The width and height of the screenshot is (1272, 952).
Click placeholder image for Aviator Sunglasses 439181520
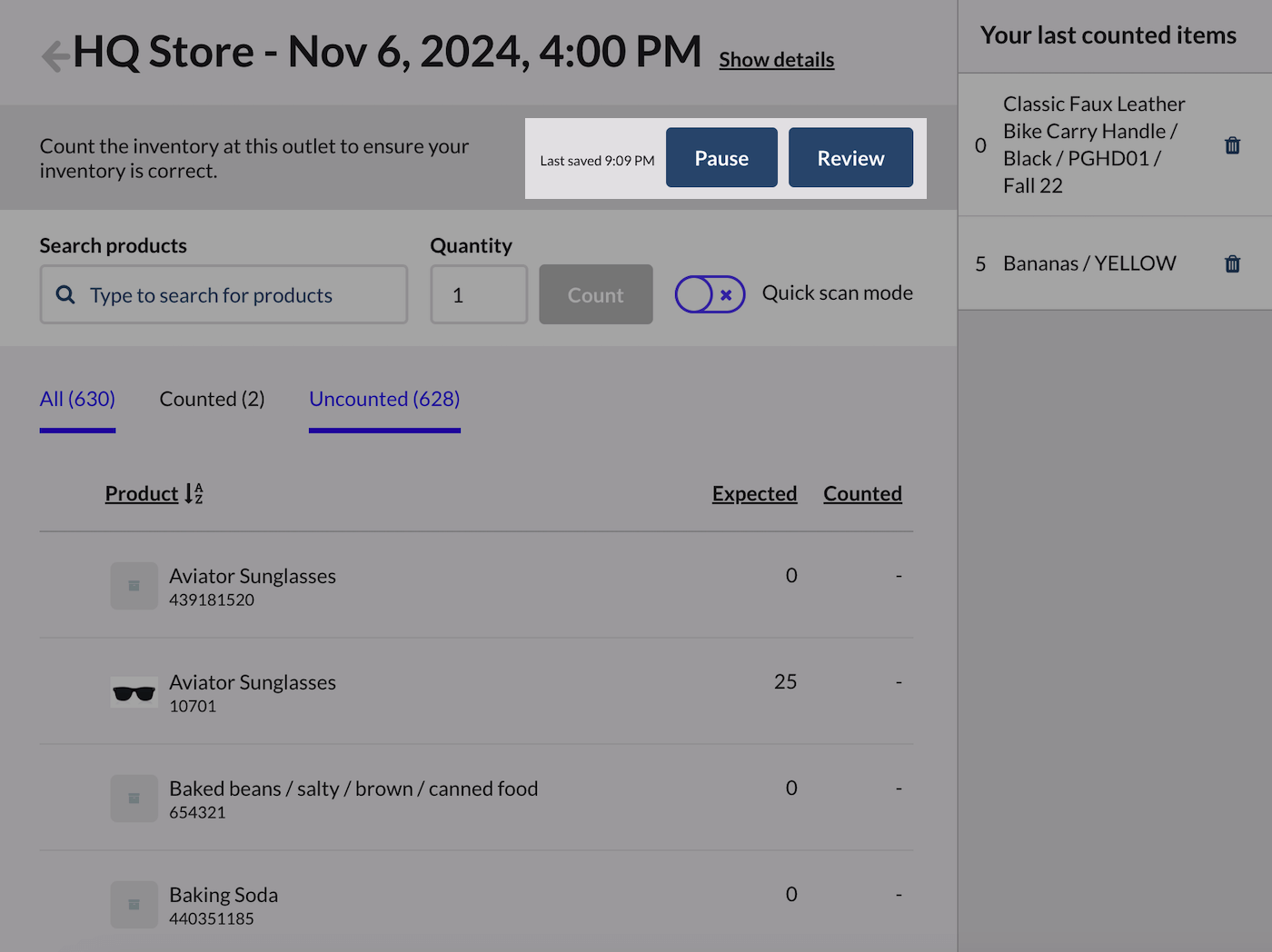tap(134, 586)
